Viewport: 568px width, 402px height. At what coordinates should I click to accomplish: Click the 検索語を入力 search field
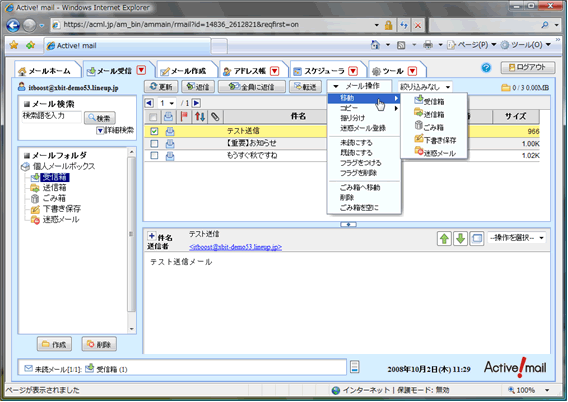click(x=51, y=116)
